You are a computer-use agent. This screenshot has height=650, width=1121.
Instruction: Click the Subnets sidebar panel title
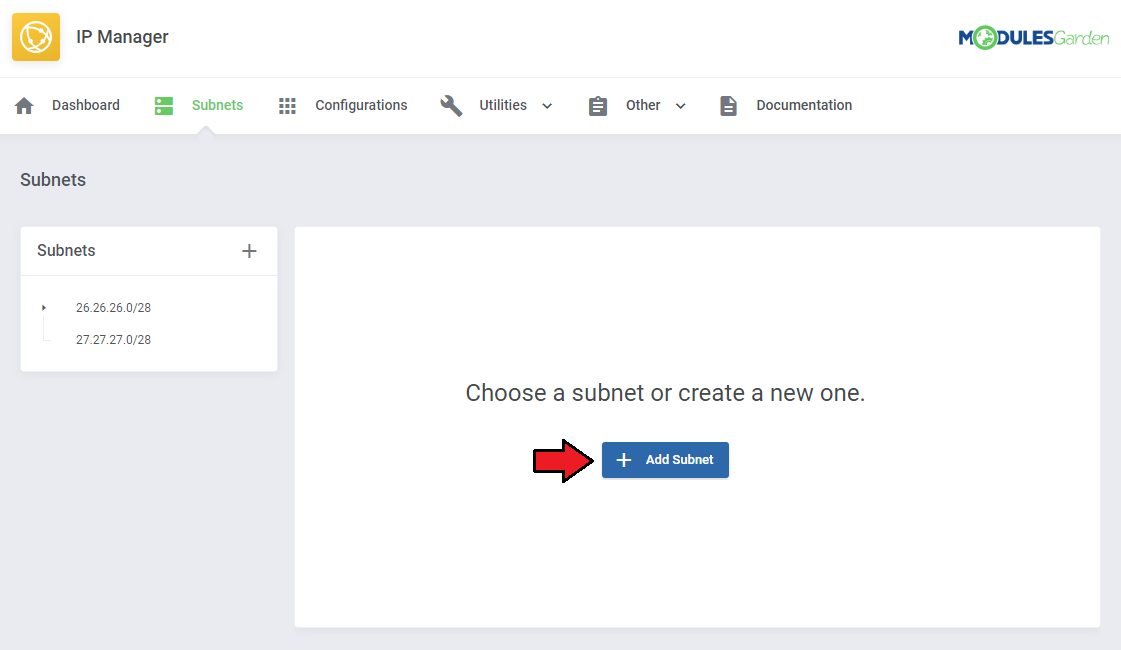[66, 250]
